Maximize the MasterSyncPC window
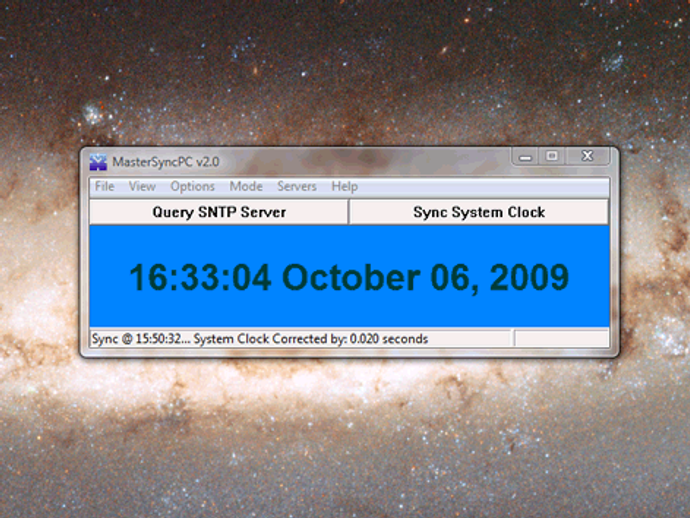 552,156
